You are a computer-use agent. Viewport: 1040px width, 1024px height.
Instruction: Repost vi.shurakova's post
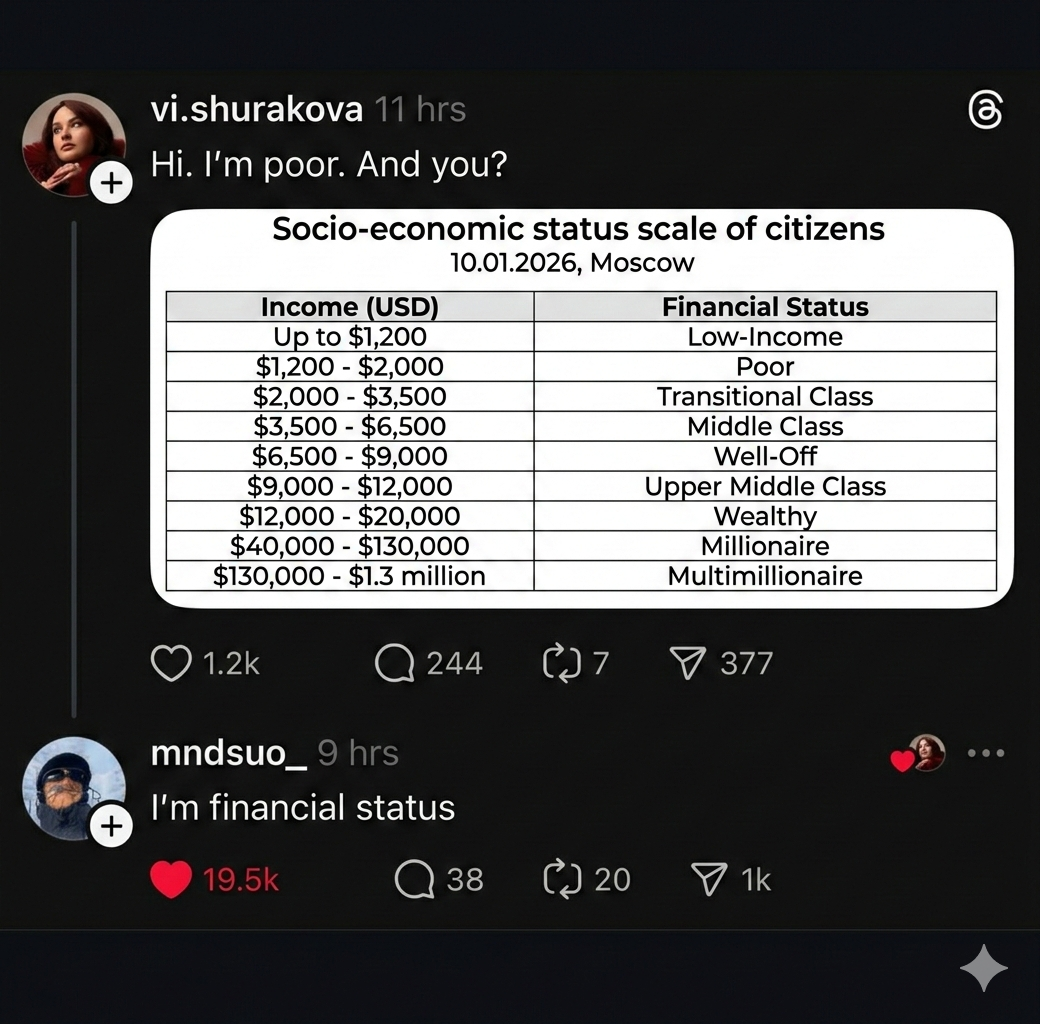562,663
